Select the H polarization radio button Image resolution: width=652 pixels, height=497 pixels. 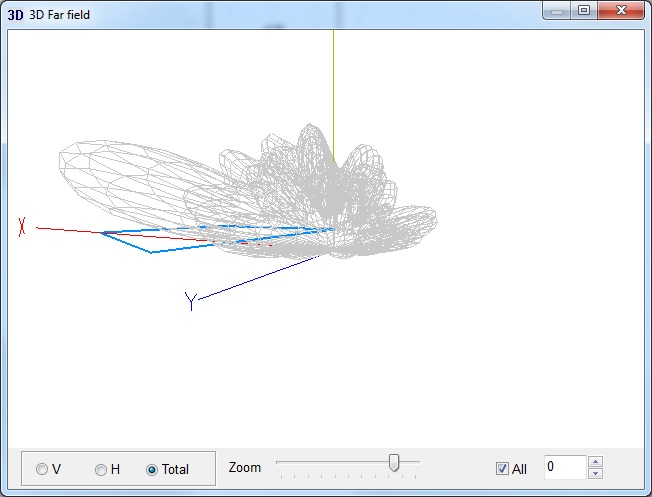point(101,470)
